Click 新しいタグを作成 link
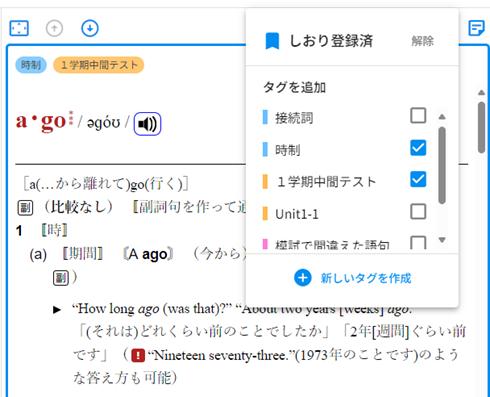The height and width of the screenshot is (397, 490). 366,278
